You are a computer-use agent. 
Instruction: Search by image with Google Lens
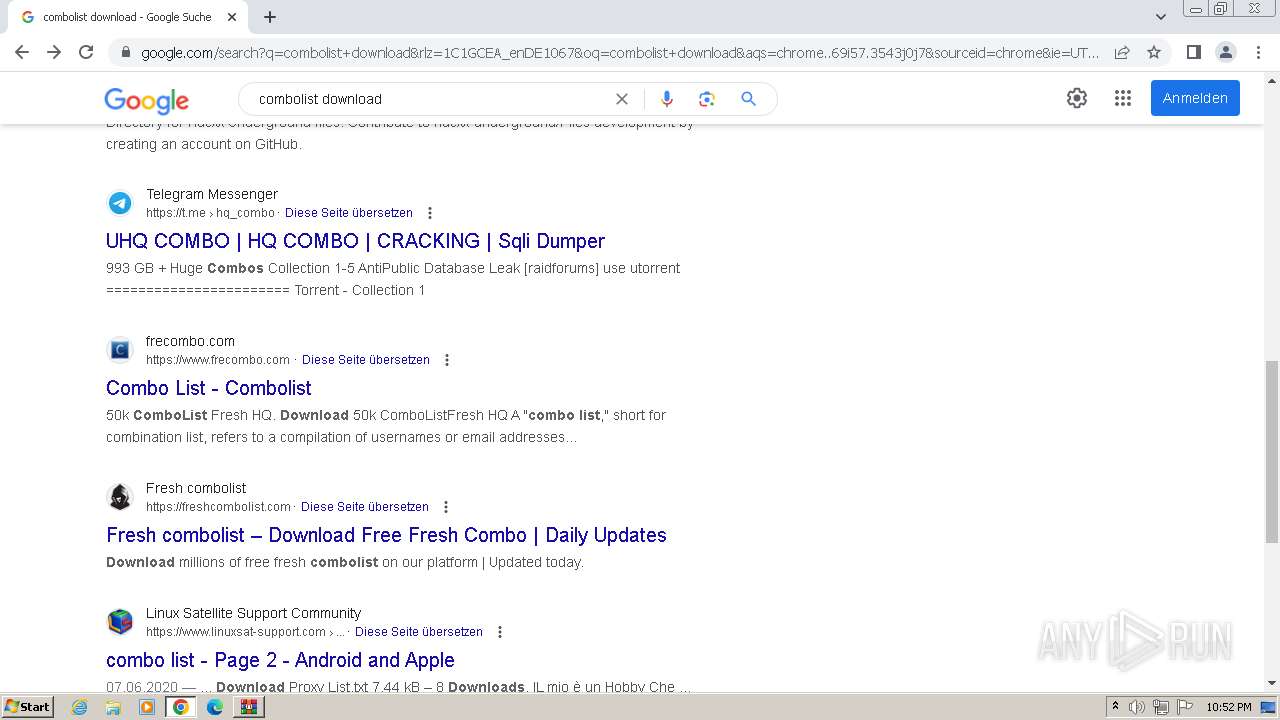click(x=707, y=99)
